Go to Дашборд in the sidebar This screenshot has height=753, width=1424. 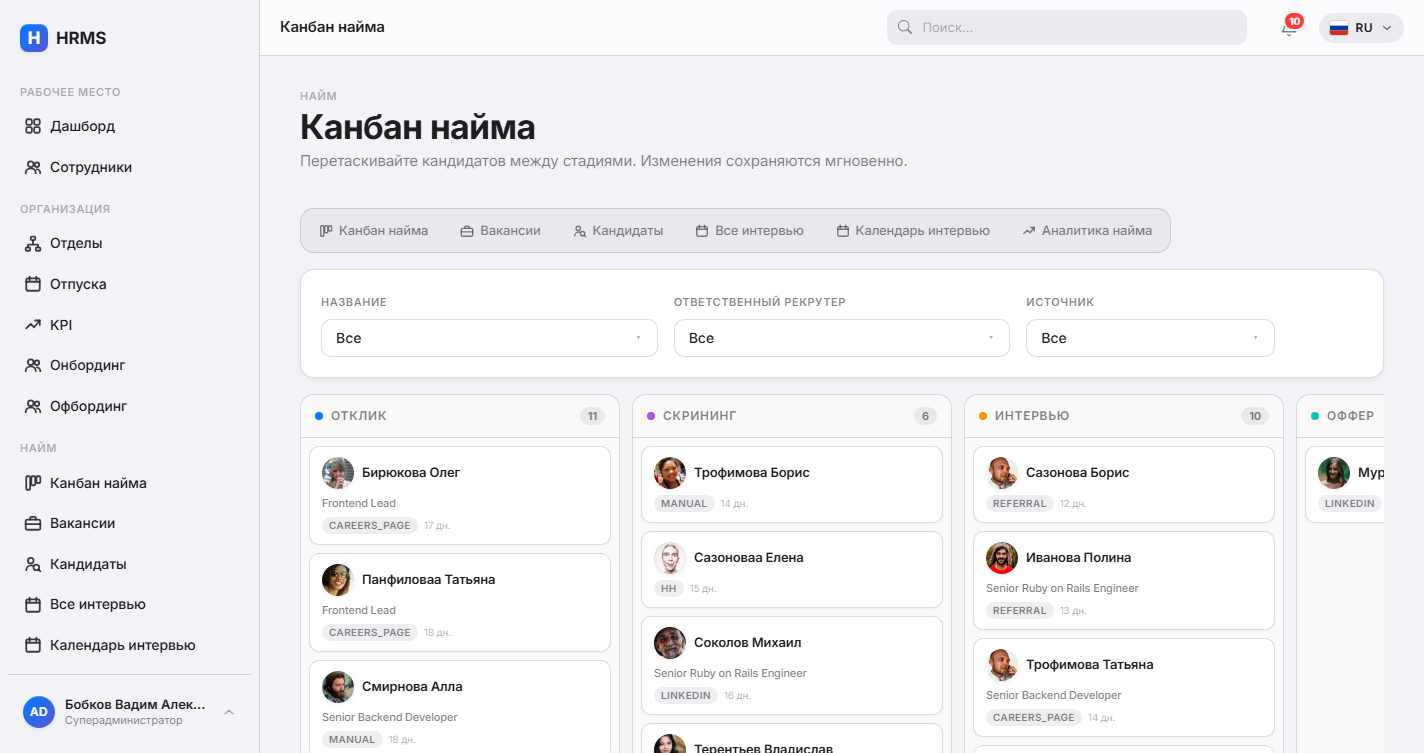point(130,126)
